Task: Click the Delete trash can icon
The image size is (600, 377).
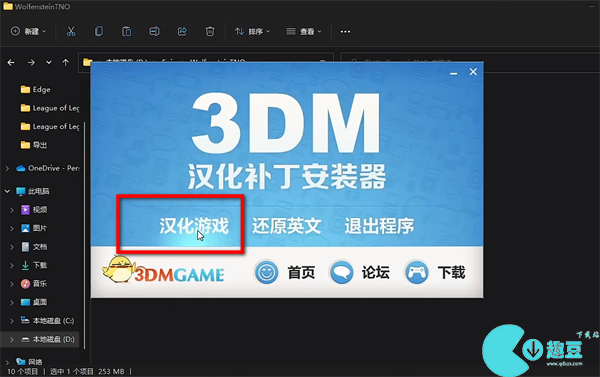Action: [x=210, y=31]
